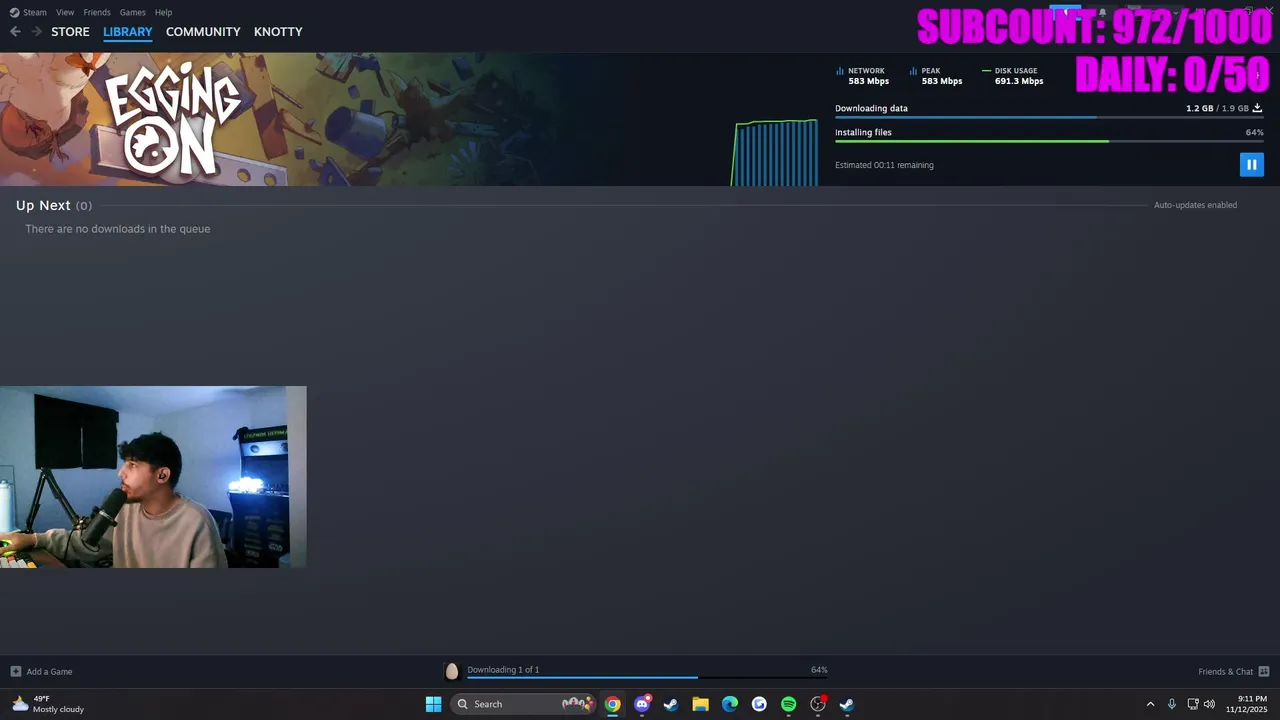Open Friends & Chat
The height and width of the screenshot is (720, 1280).
pos(1225,671)
